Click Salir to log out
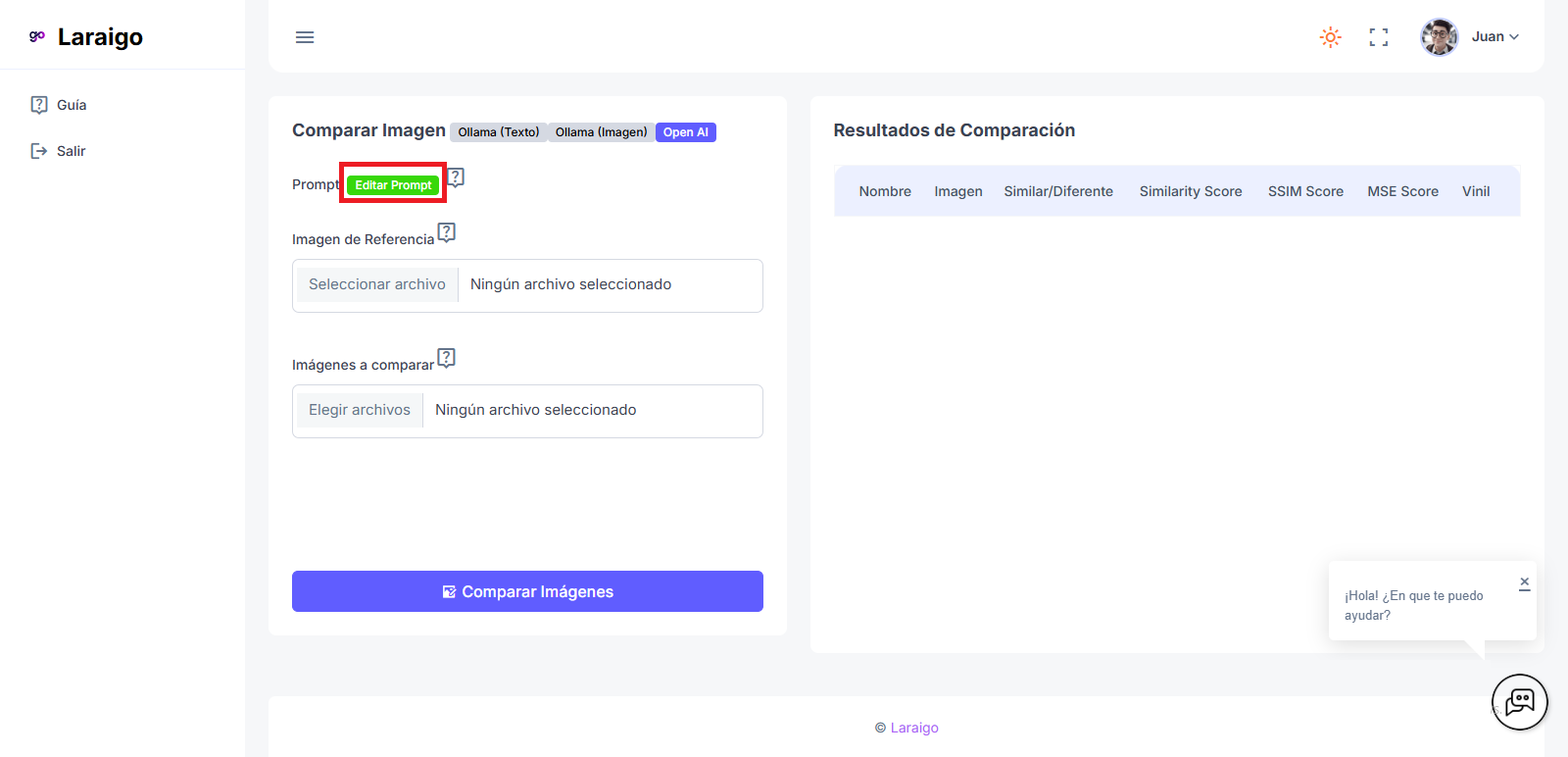This screenshot has width=1568, height=757. pos(71,151)
